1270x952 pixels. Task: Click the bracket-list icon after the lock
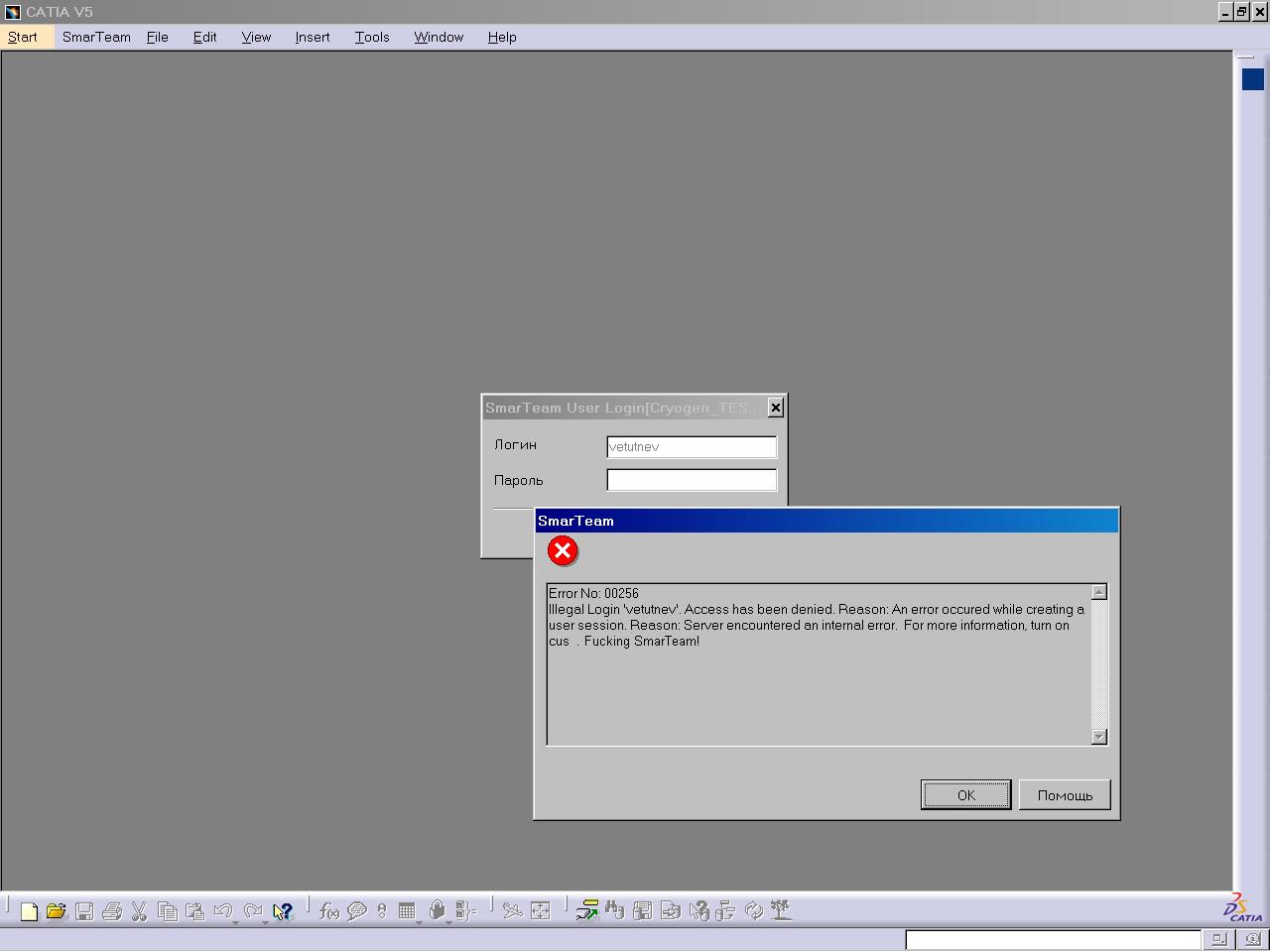[466, 910]
